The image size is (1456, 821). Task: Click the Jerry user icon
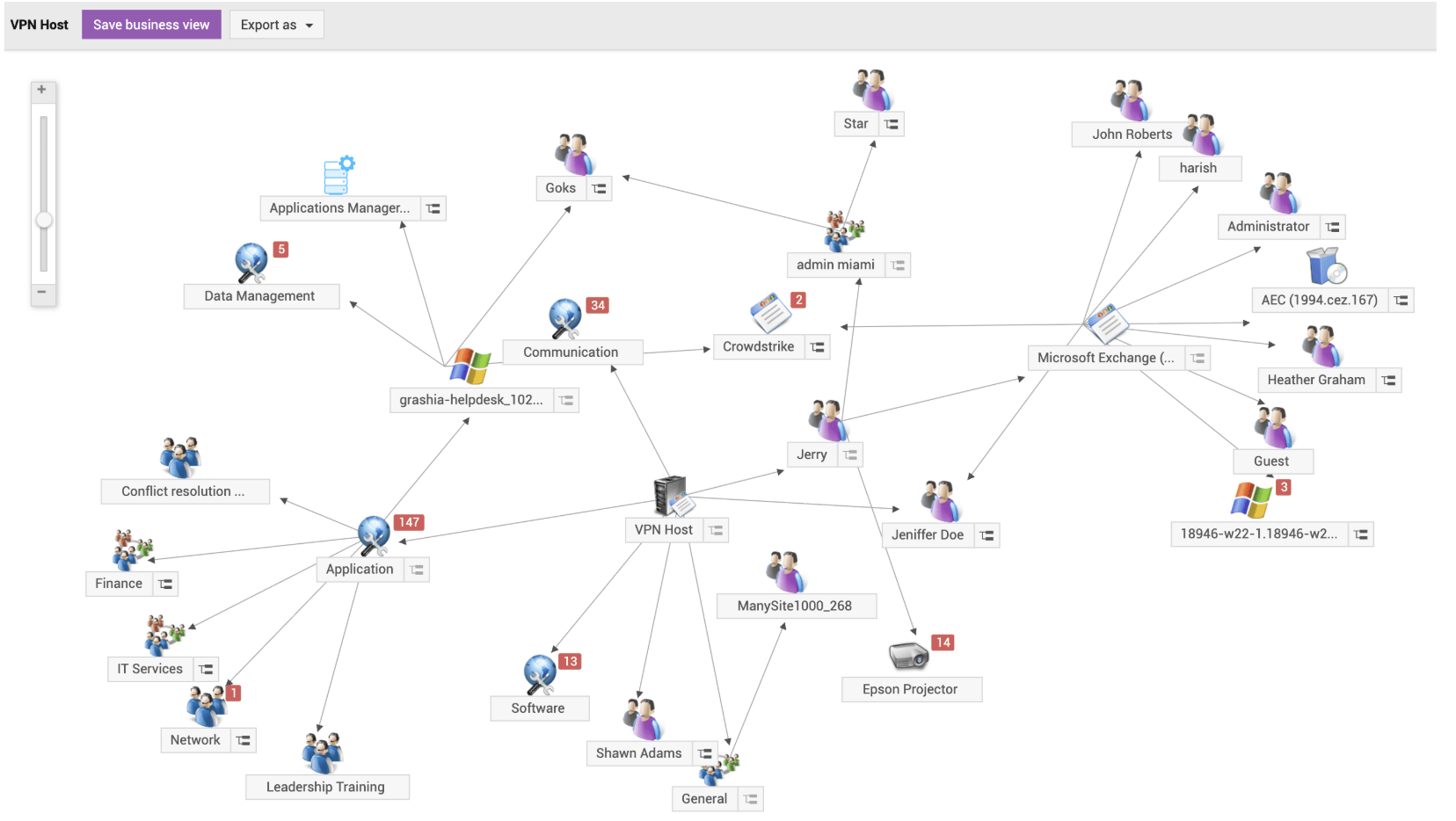click(828, 420)
